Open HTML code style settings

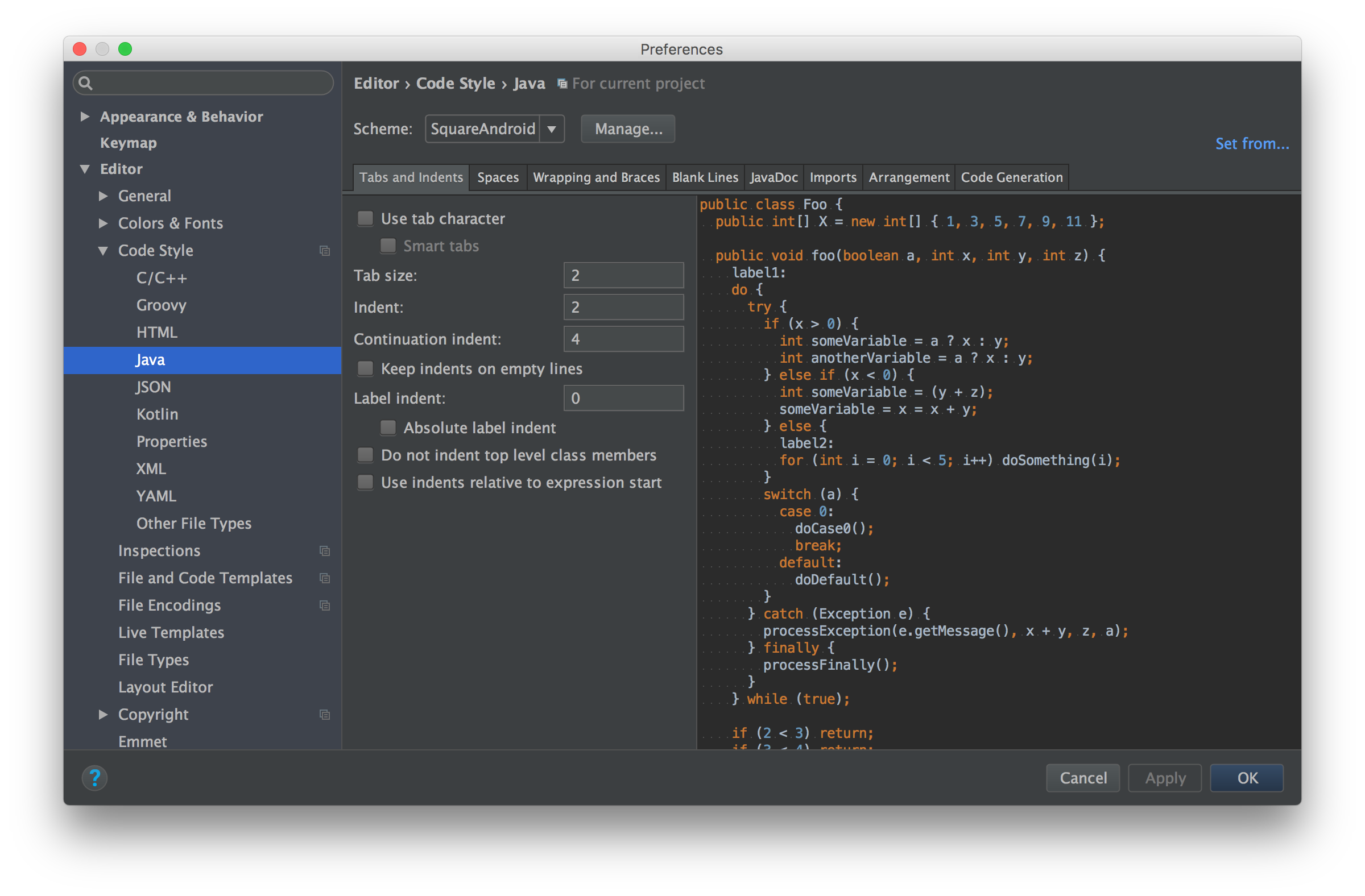(x=156, y=333)
